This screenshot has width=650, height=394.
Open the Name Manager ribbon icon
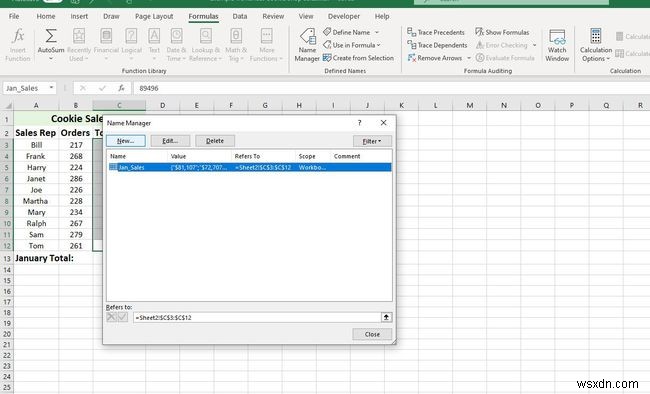point(308,36)
